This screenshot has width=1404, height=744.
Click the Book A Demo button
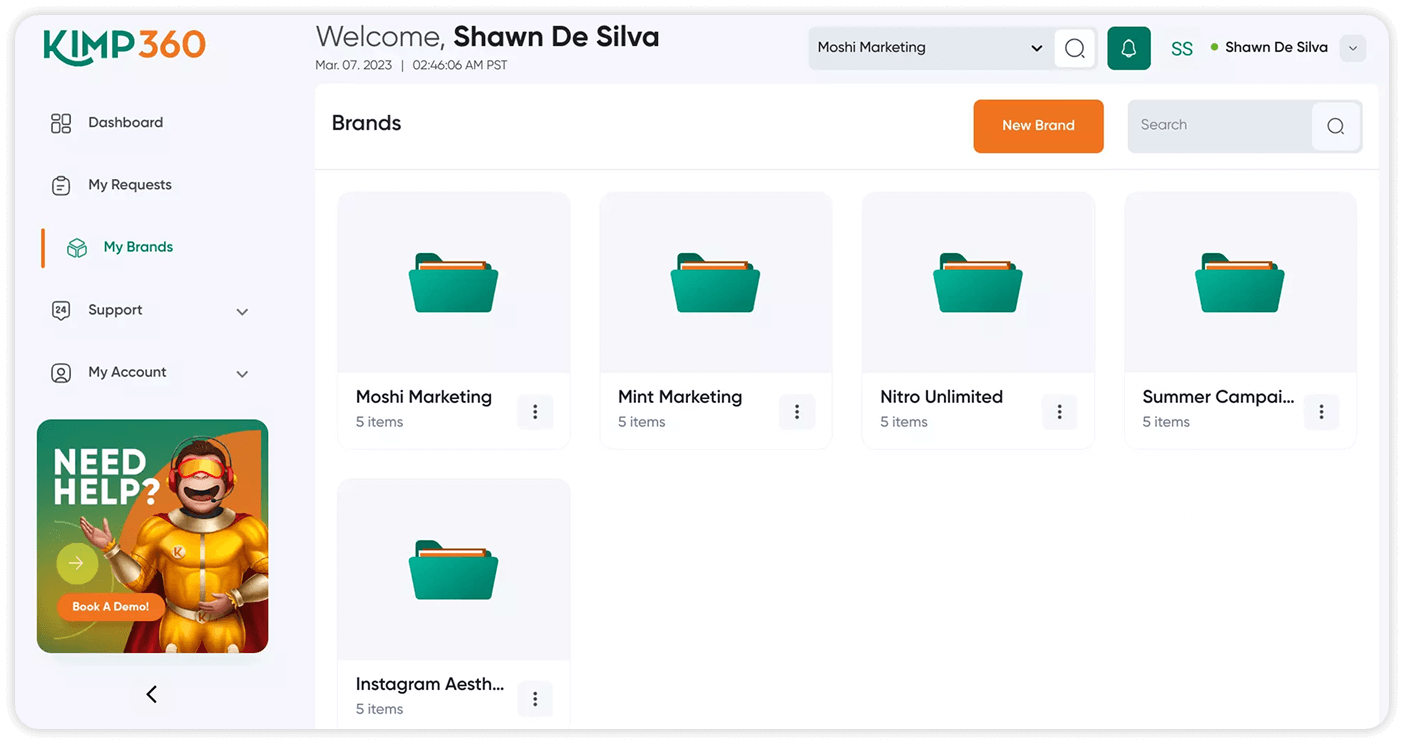click(111, 606)
